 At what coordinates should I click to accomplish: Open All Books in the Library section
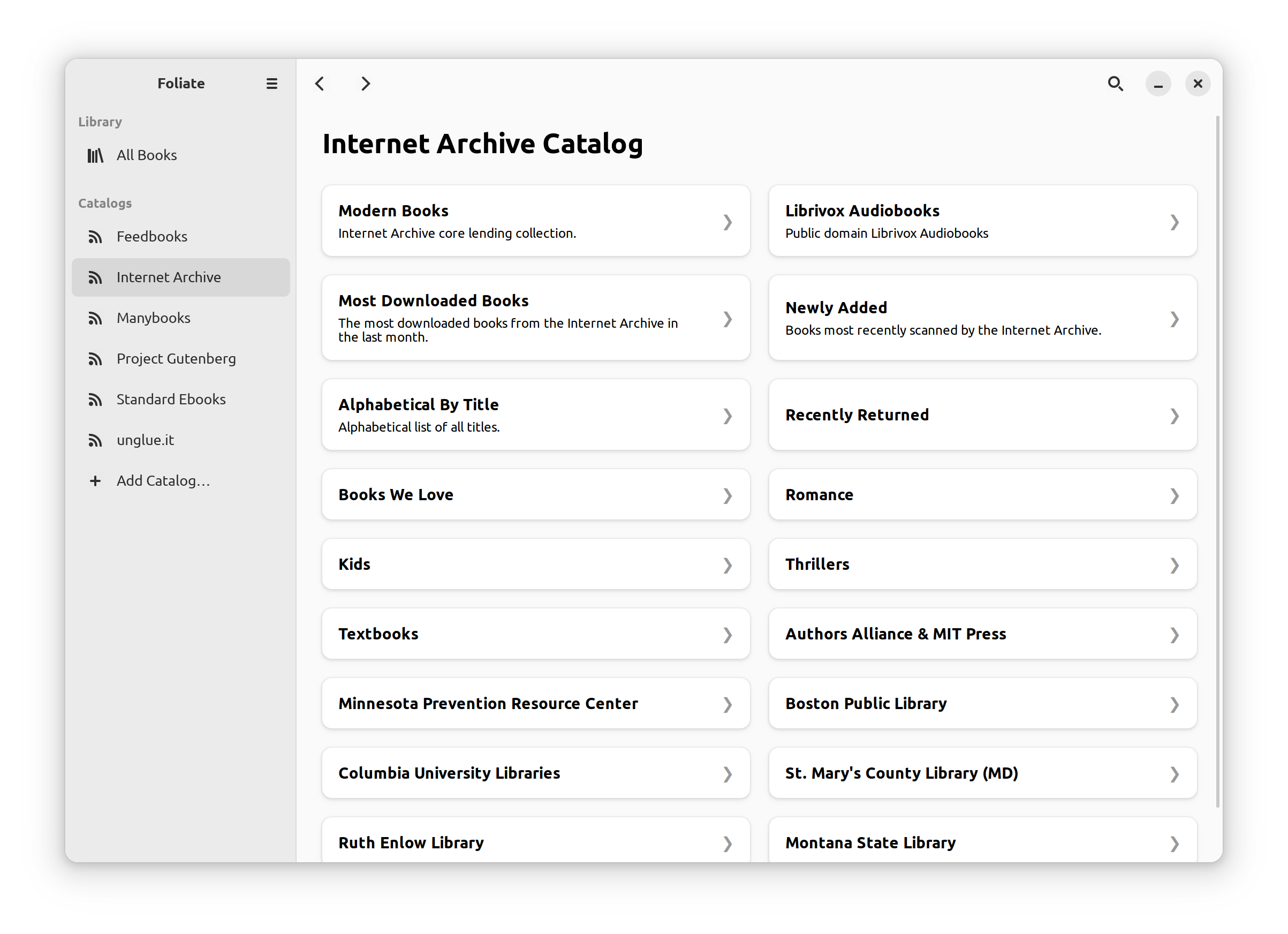point(146,155)
